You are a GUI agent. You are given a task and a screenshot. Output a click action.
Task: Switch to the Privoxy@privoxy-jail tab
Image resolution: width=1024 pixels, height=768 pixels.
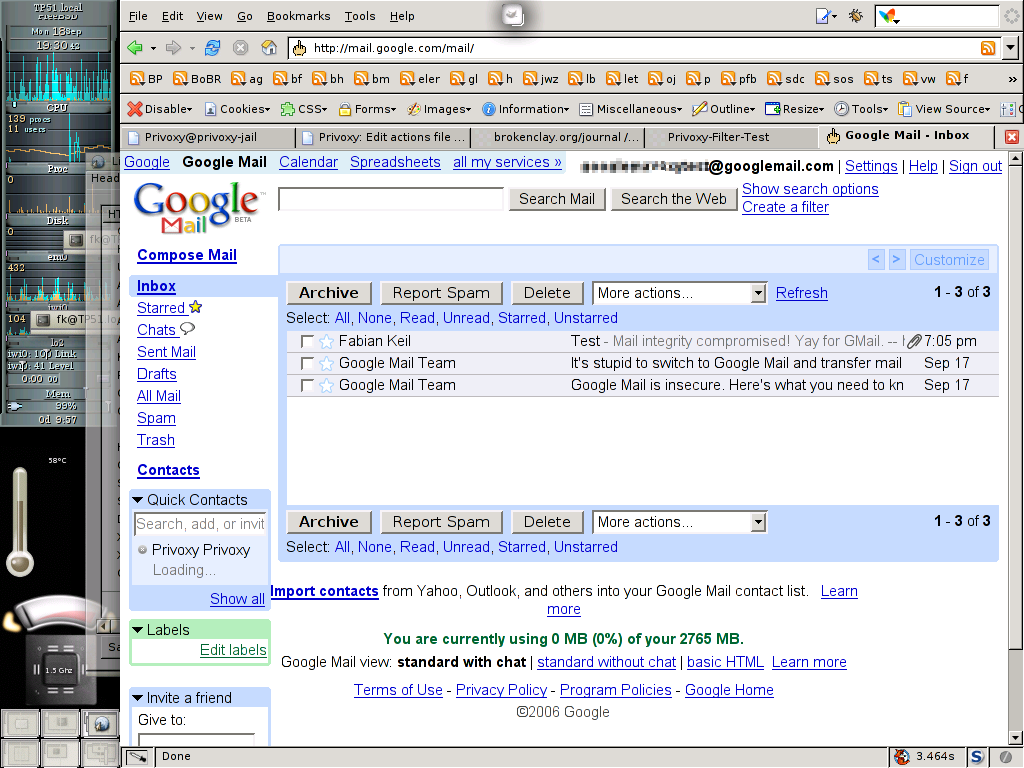click(x=208, y=137)
